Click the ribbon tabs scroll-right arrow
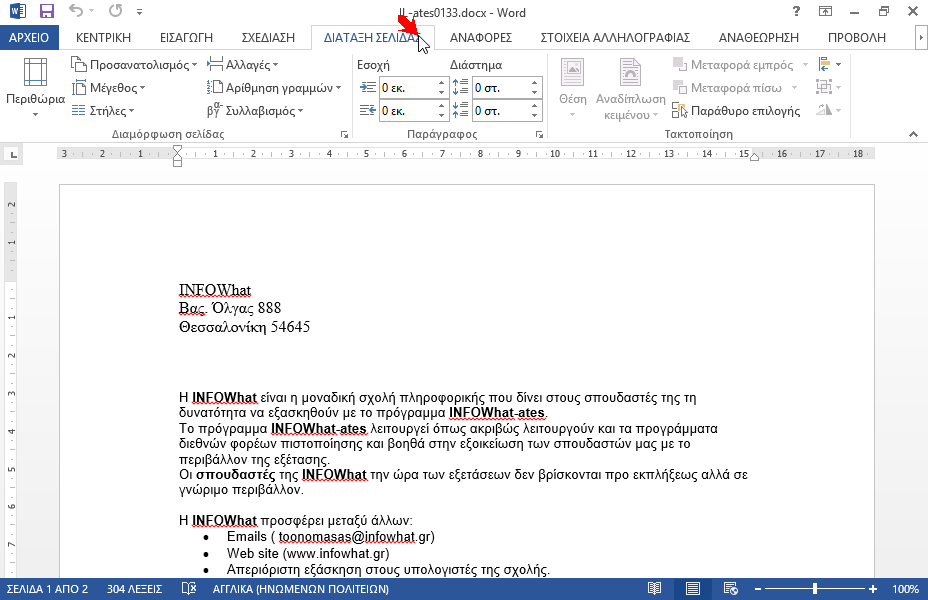The width and height of the screenshot is (928, 600). pos(920,38)
